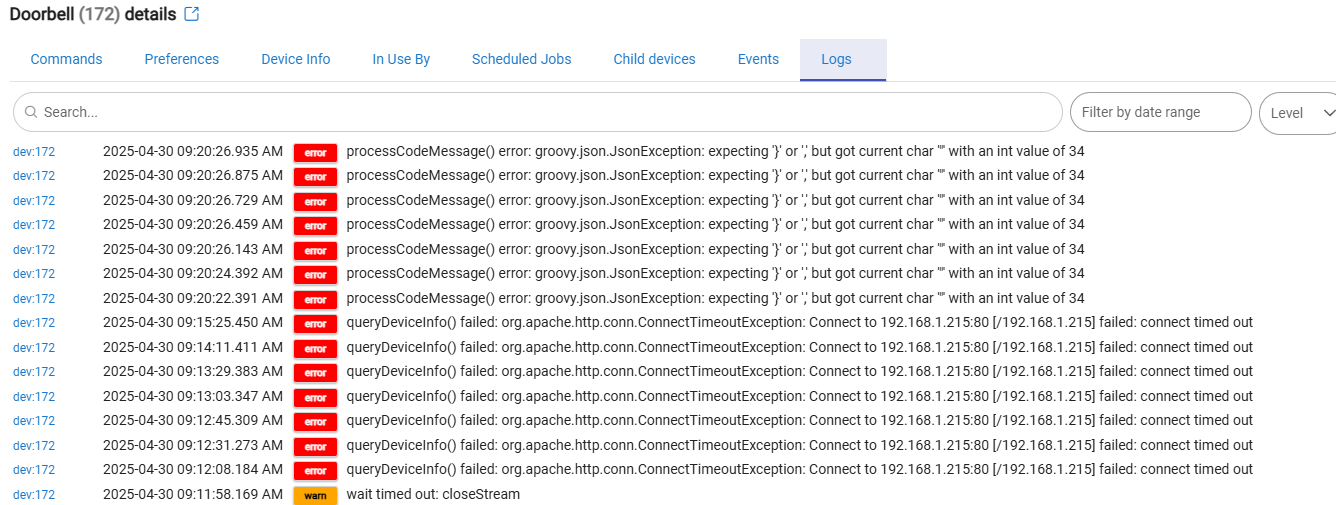Switch to the Commands tab
1336x505 pixels.
pyautogui.click(x=66, y=59)
